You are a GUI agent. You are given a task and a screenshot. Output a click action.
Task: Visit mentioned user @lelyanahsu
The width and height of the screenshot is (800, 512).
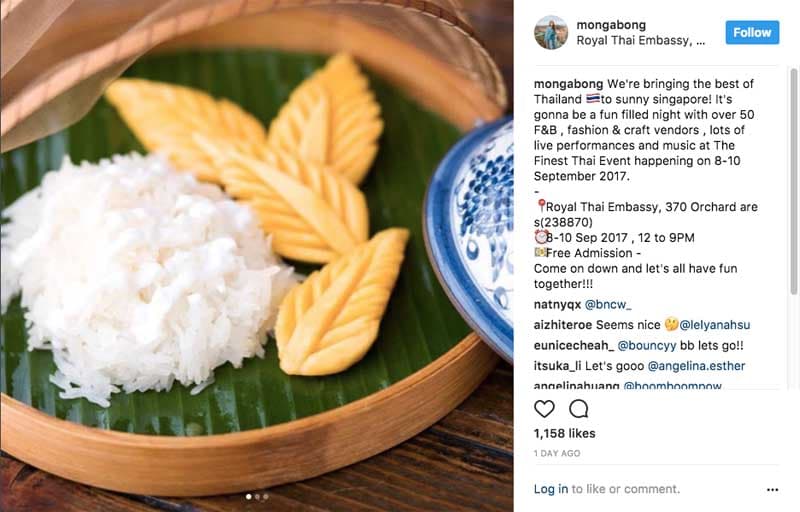pyautogui.click(x=715, y=325)
